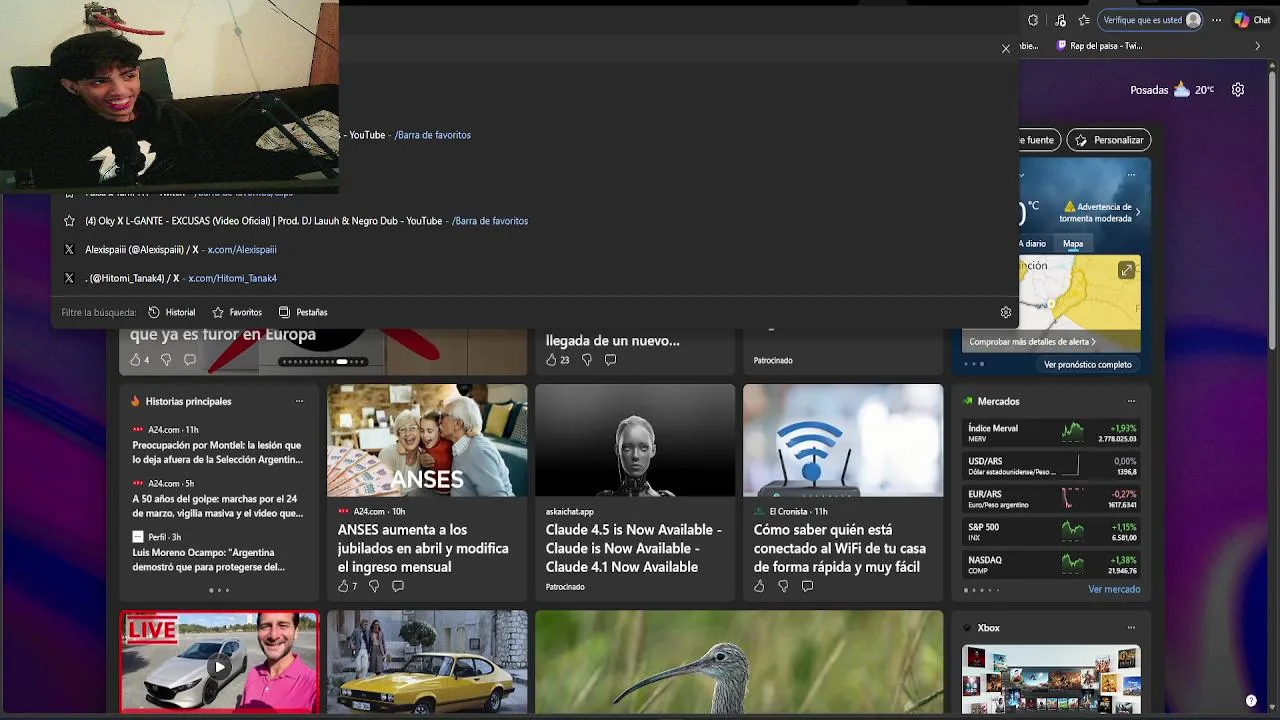Dislike the 'furor en Europa' article

(x=166, y=360)
